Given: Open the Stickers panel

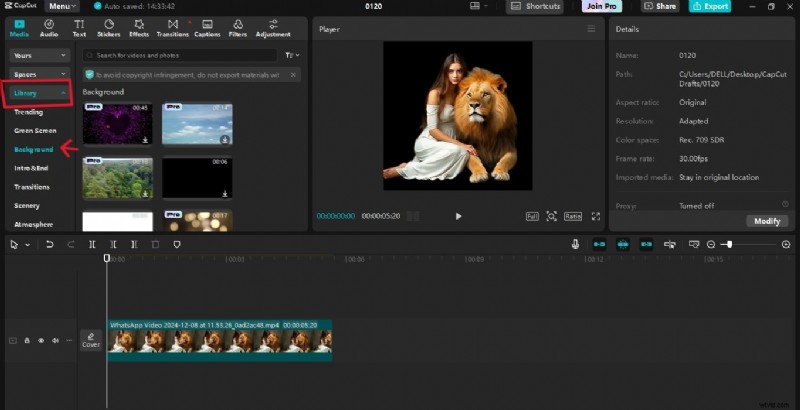Looking at the screenshot, I should click(108, 28).
